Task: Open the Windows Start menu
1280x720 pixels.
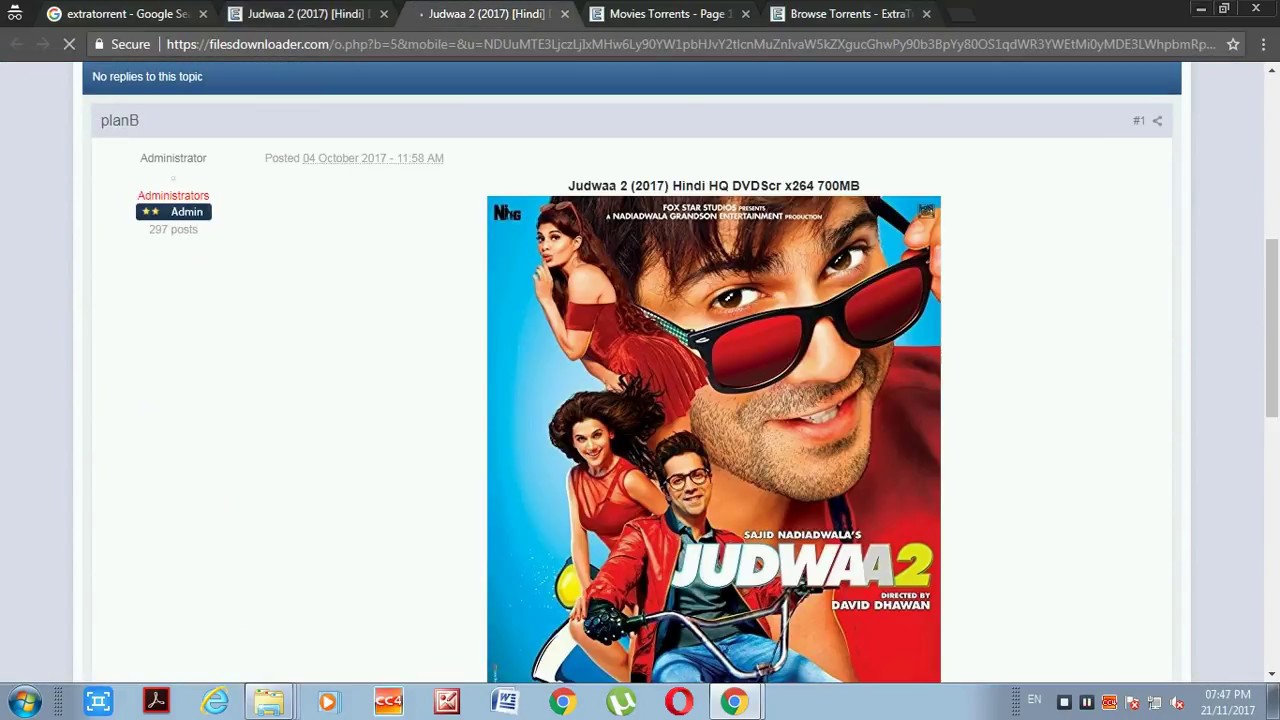Action: tap(25, 701)
